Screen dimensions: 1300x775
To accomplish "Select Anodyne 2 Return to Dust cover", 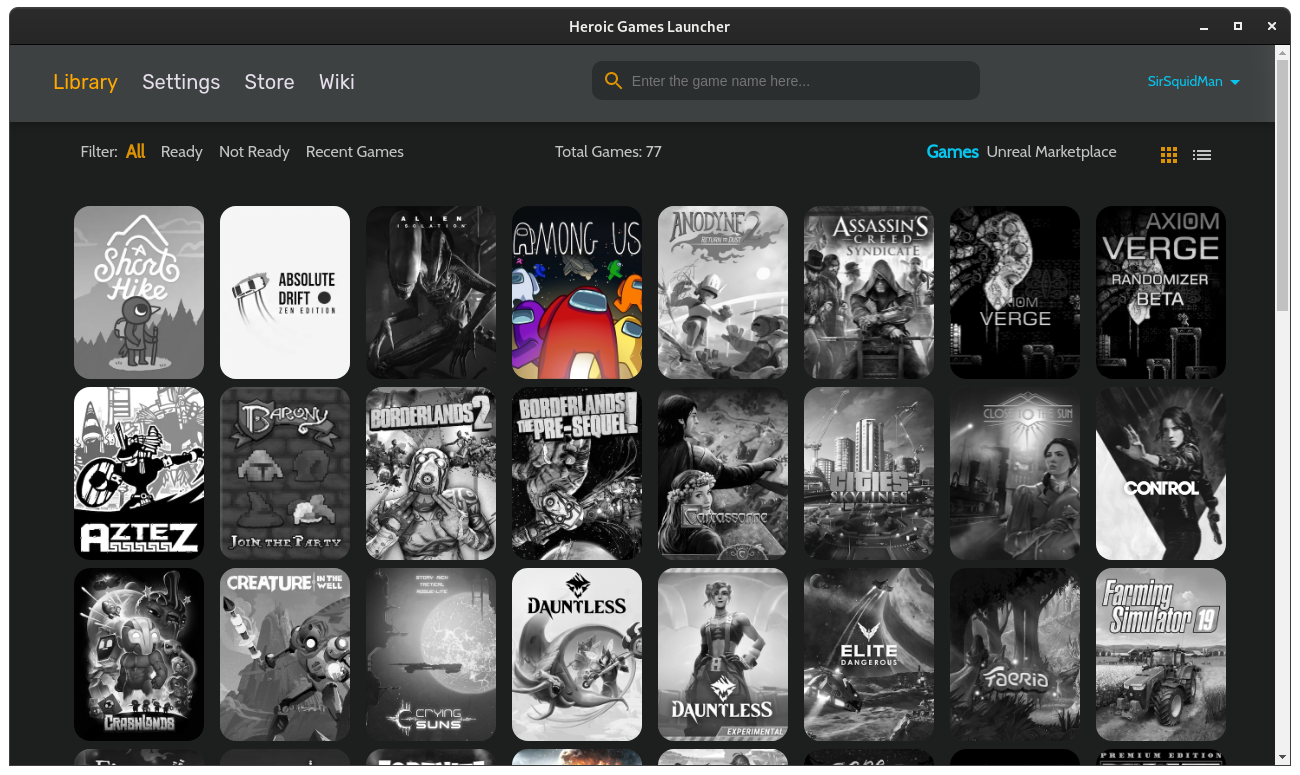I will 723,292.
